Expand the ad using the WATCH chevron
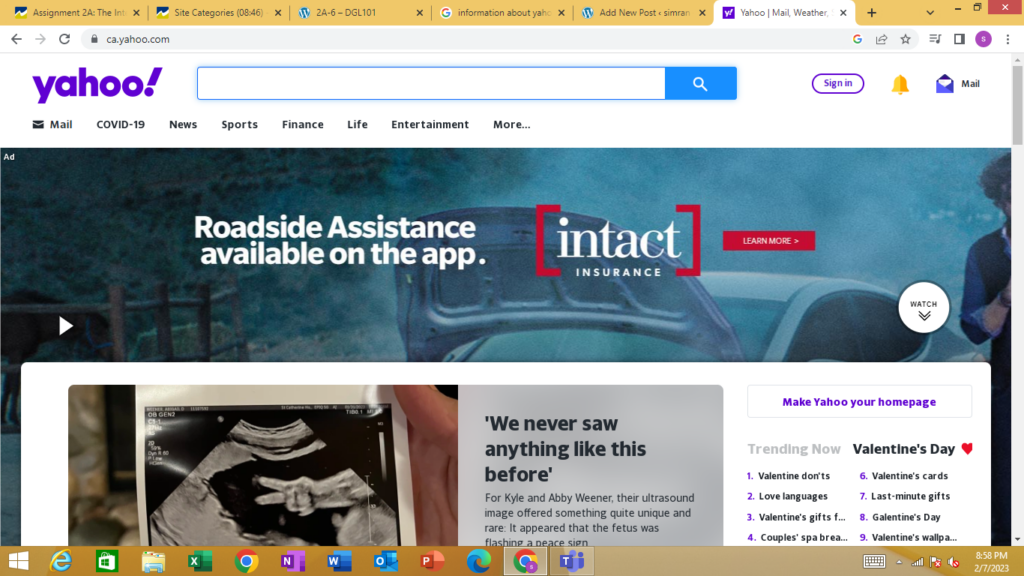Screen dimensions: 1024x576 (x=923, y=309)
